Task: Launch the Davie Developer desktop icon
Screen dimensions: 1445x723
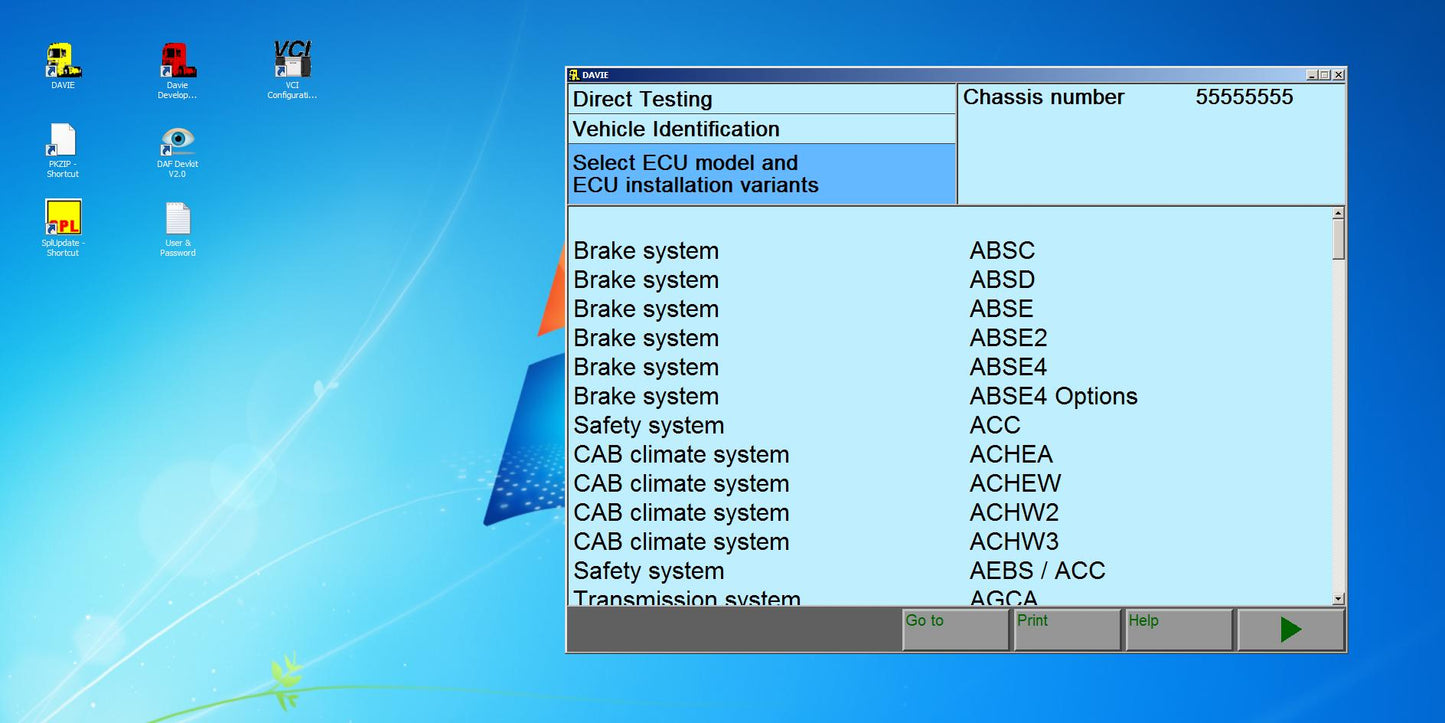Action: point(177,62)
